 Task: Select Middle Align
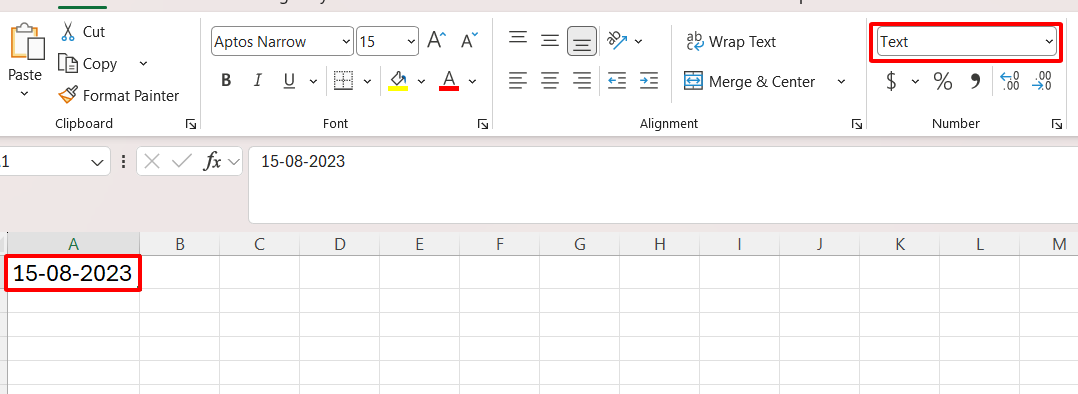coord(549,40)
